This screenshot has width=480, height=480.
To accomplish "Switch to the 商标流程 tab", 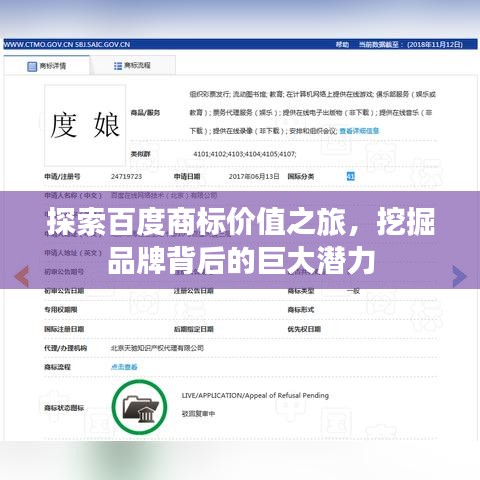I will point(133,66).
